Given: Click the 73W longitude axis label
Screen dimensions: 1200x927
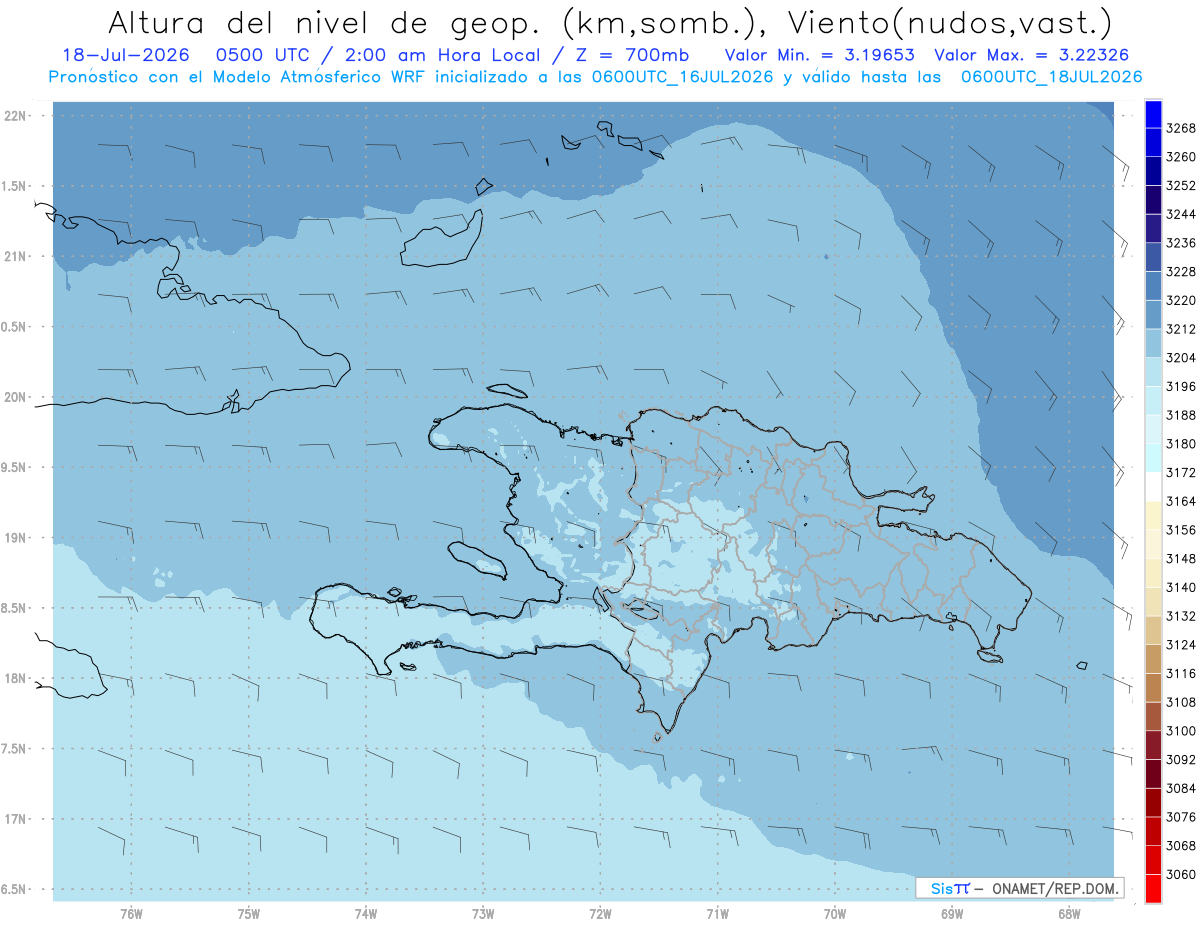Looking at the screenshot, I should [483, 914].
